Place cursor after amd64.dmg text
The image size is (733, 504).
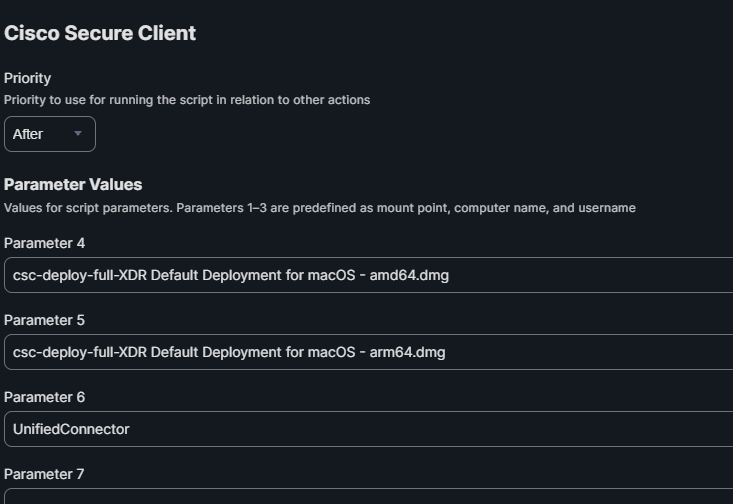[x=450, y=275]
